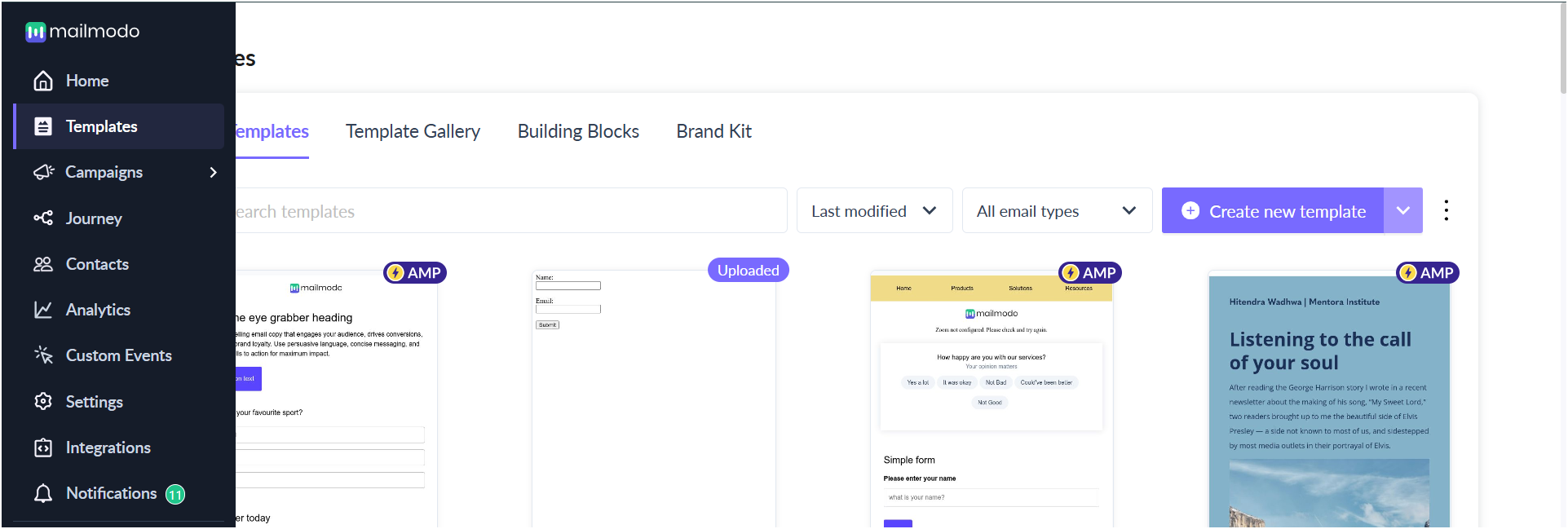1568x529 pixels.
Task: Click the Analytics chart icon
Action: click(43, 310)
